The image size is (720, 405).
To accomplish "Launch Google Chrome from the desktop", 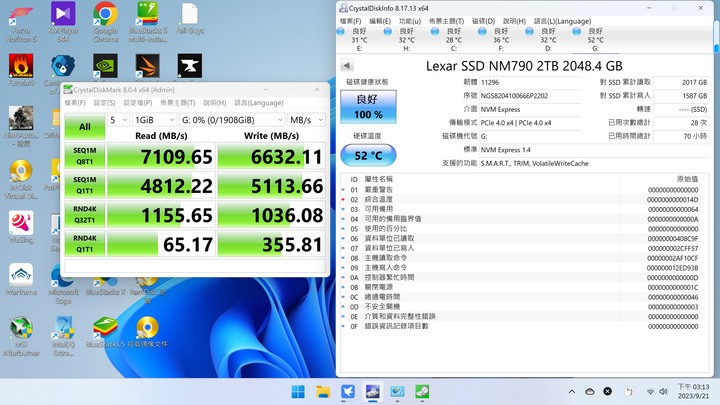I will [106, 22].
